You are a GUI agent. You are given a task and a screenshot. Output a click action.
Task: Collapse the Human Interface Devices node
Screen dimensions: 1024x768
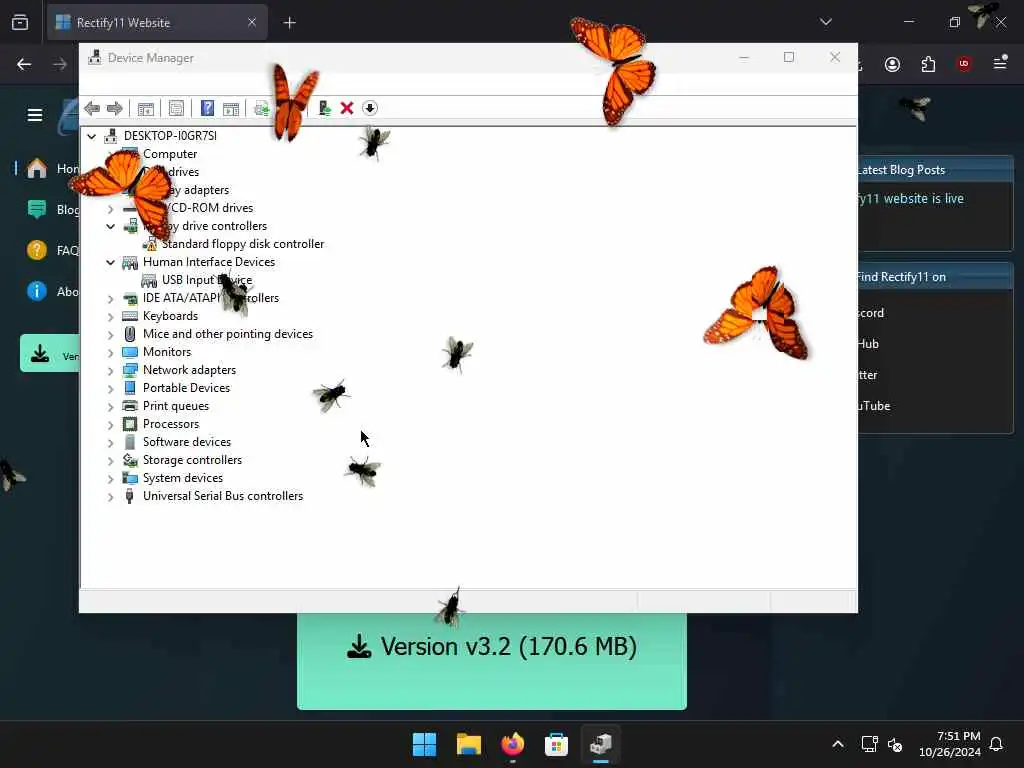(110, 262)
